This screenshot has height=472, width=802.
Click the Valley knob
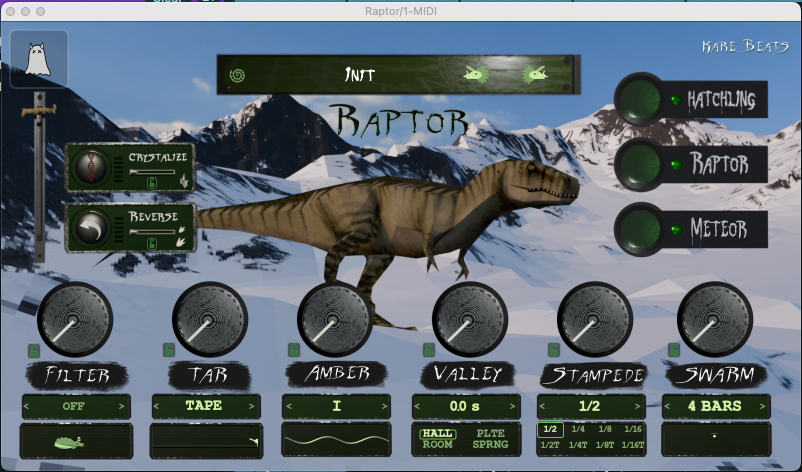470,320
